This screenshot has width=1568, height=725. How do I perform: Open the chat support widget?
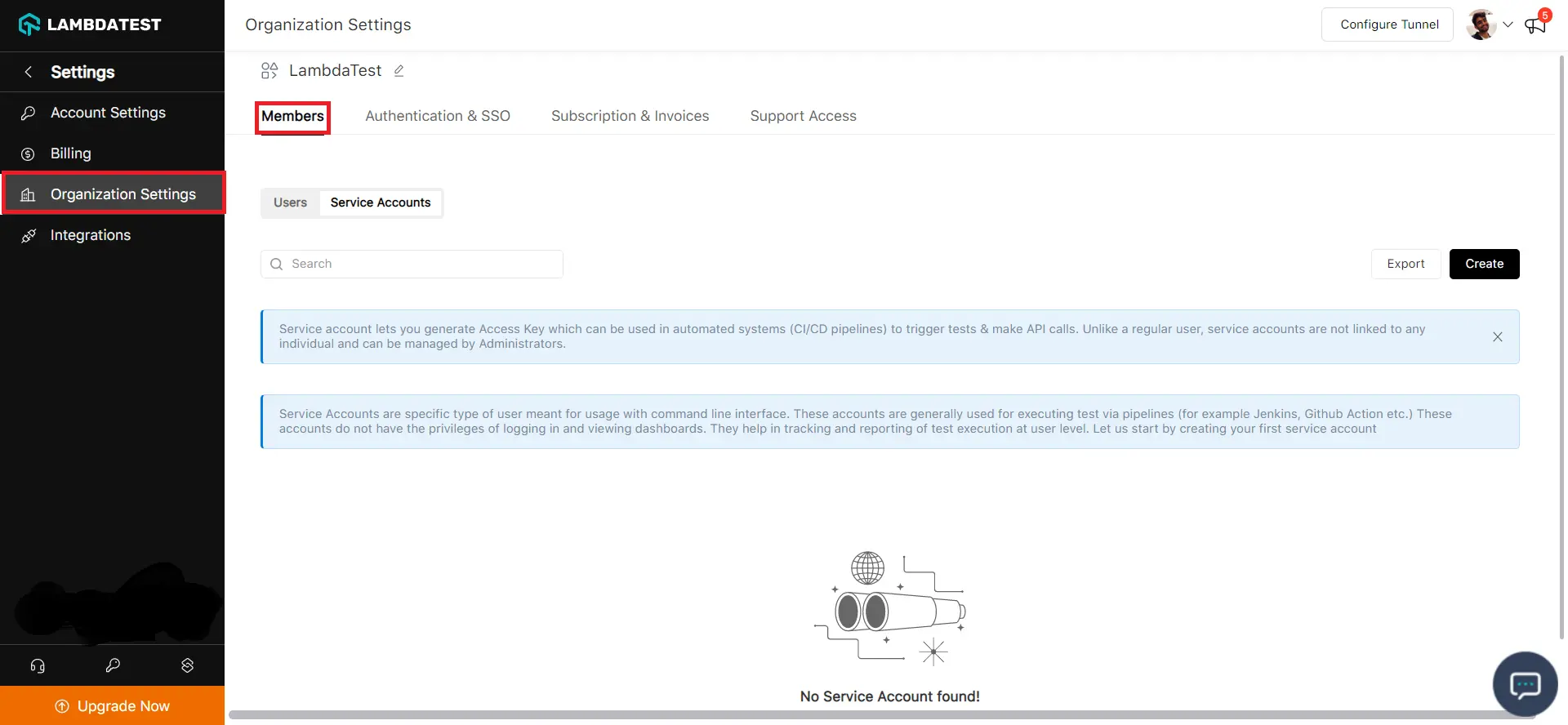pos(1524,683)
